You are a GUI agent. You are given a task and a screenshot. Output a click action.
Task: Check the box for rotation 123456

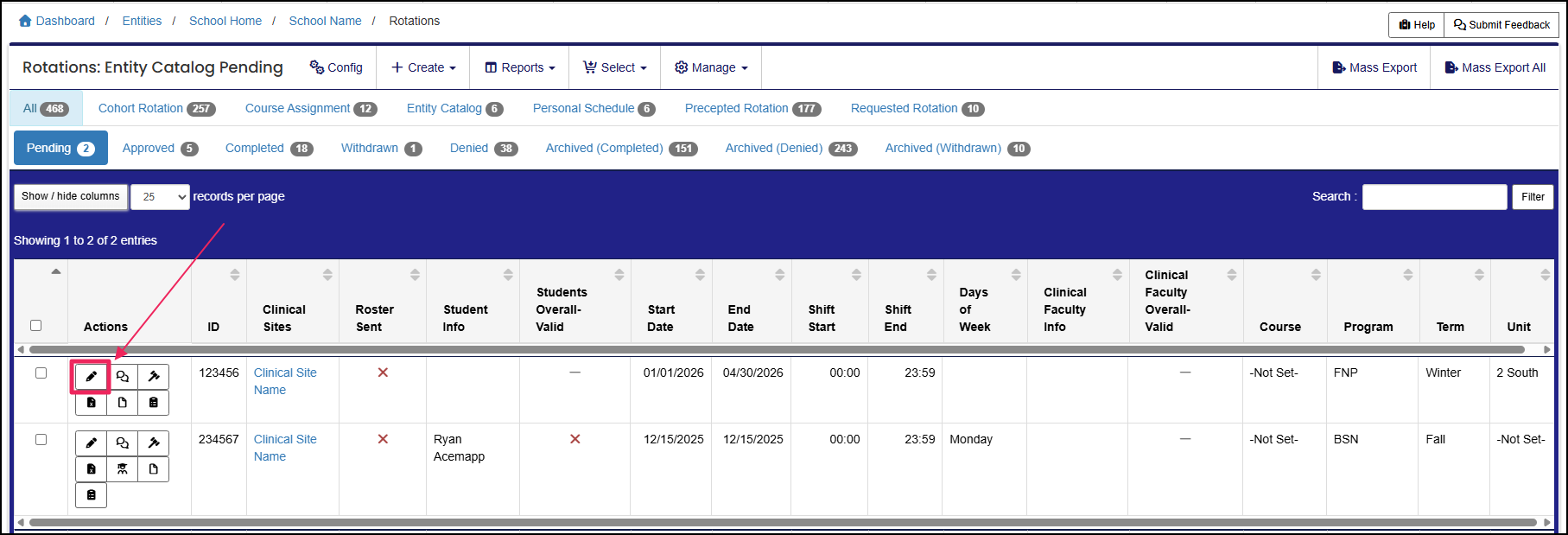[41, 373]
